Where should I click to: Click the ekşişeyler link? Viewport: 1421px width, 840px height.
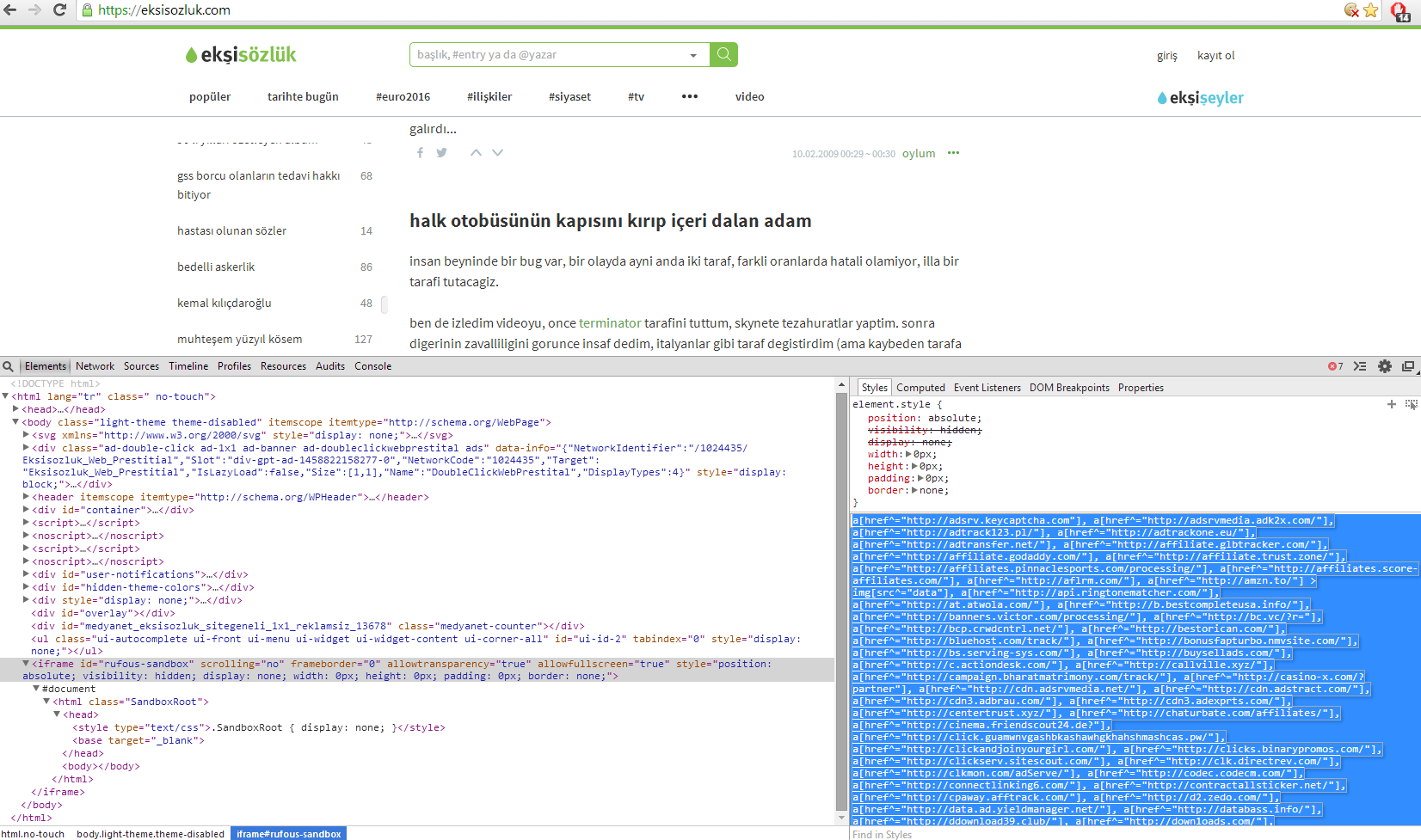1201,98
